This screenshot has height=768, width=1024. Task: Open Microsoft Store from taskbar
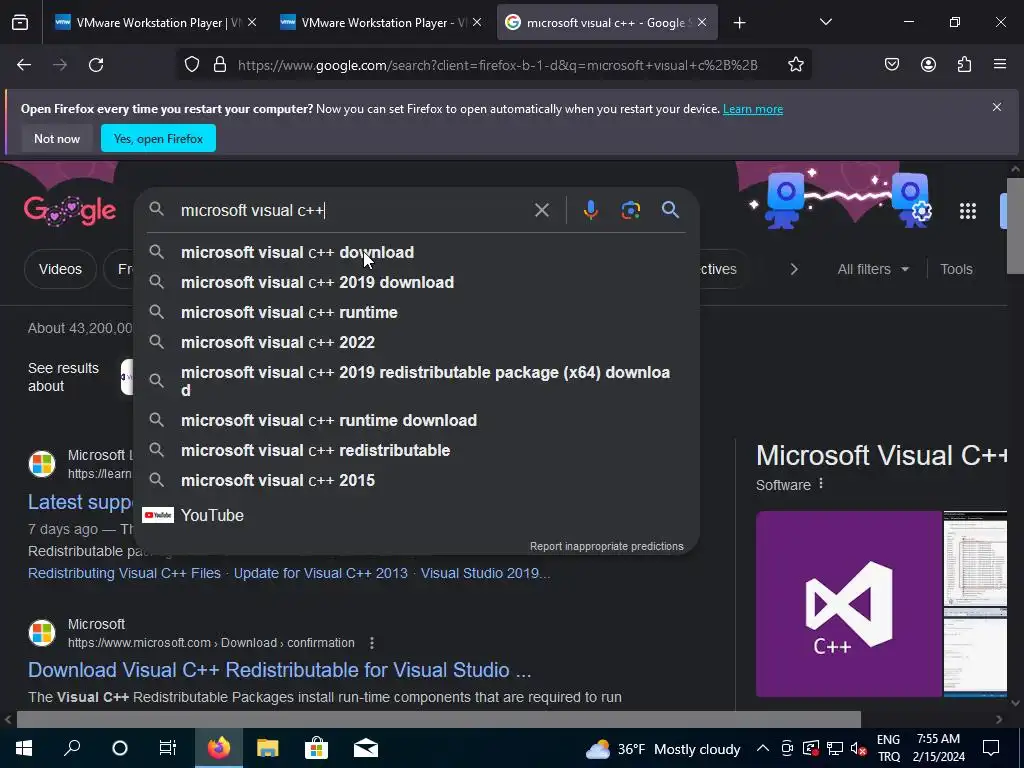coord(316,748)
